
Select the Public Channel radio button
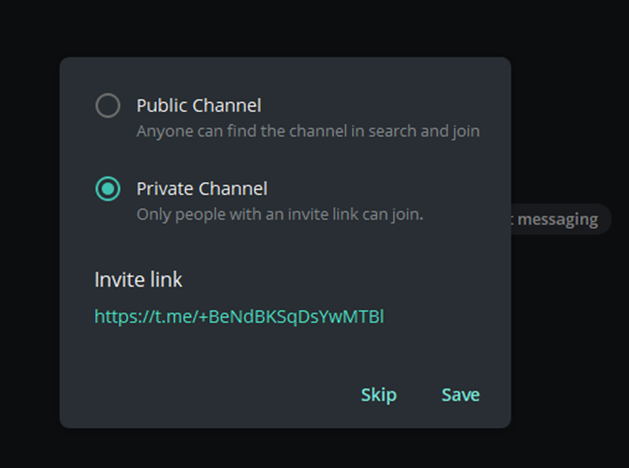(x=108, y=106)
